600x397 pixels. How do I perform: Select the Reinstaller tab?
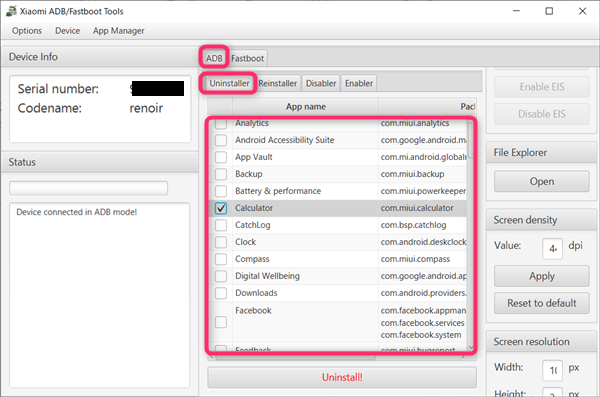[278, 83]
